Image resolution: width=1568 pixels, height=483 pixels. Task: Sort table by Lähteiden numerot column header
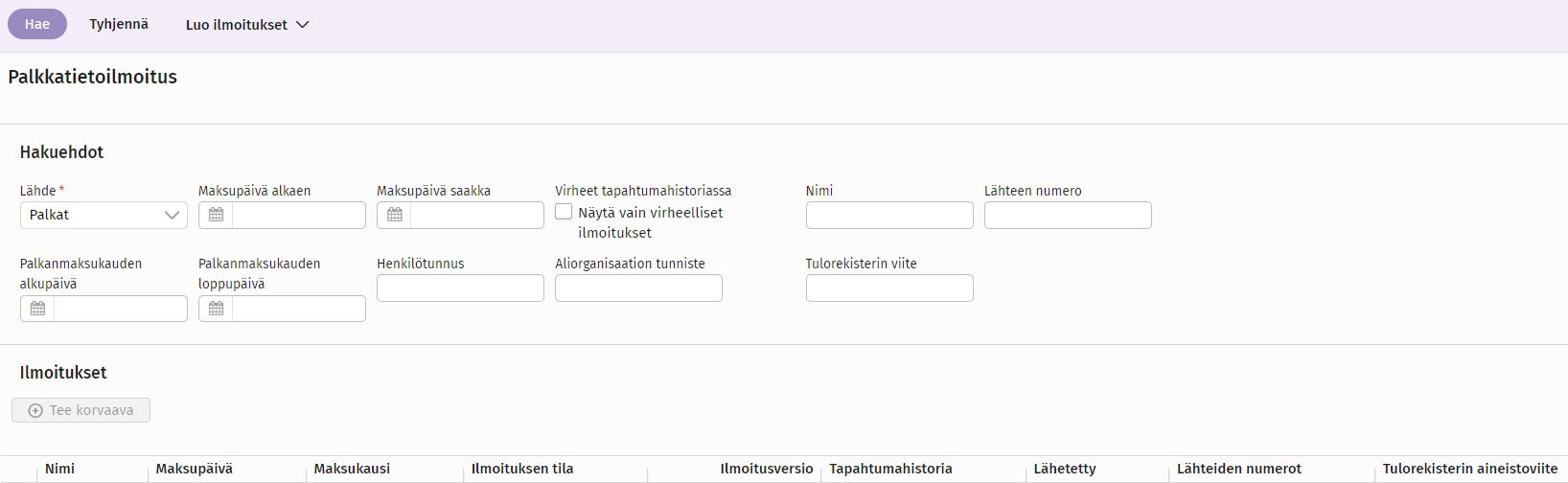(1238, 469)
